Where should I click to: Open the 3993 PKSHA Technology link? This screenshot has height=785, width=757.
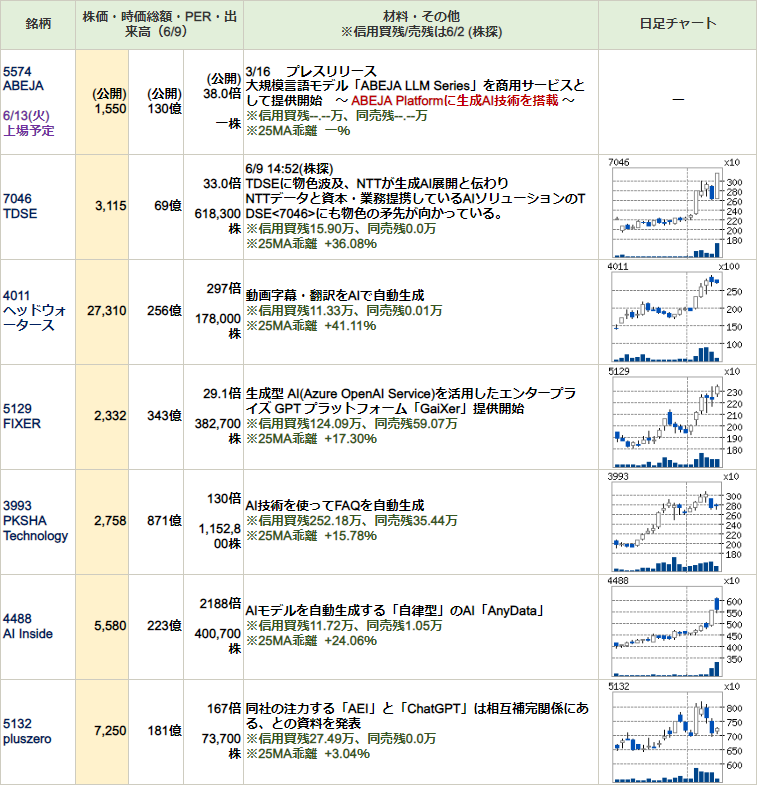[x=35, y=521]
